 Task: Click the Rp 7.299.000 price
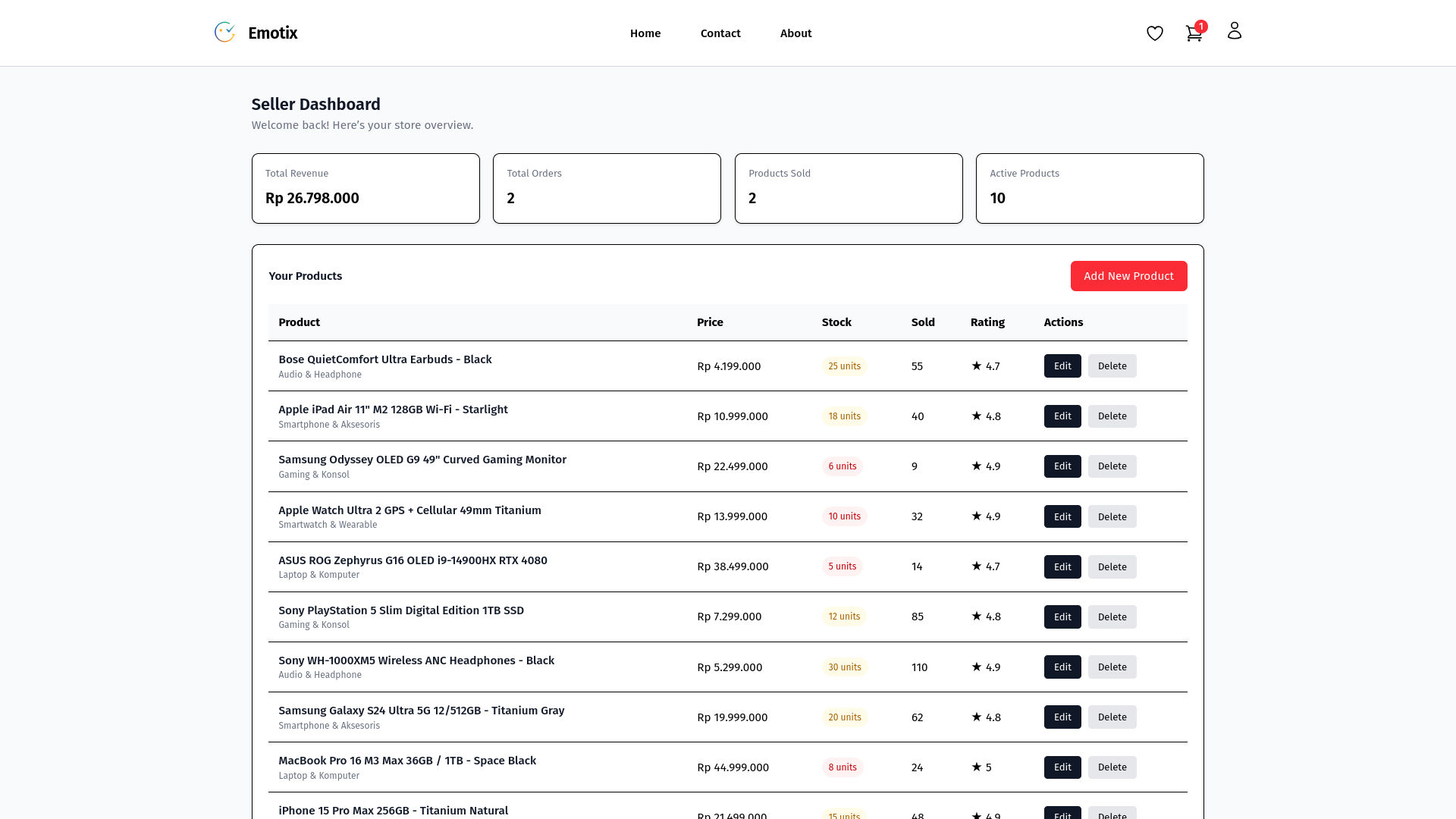[730, 617]
